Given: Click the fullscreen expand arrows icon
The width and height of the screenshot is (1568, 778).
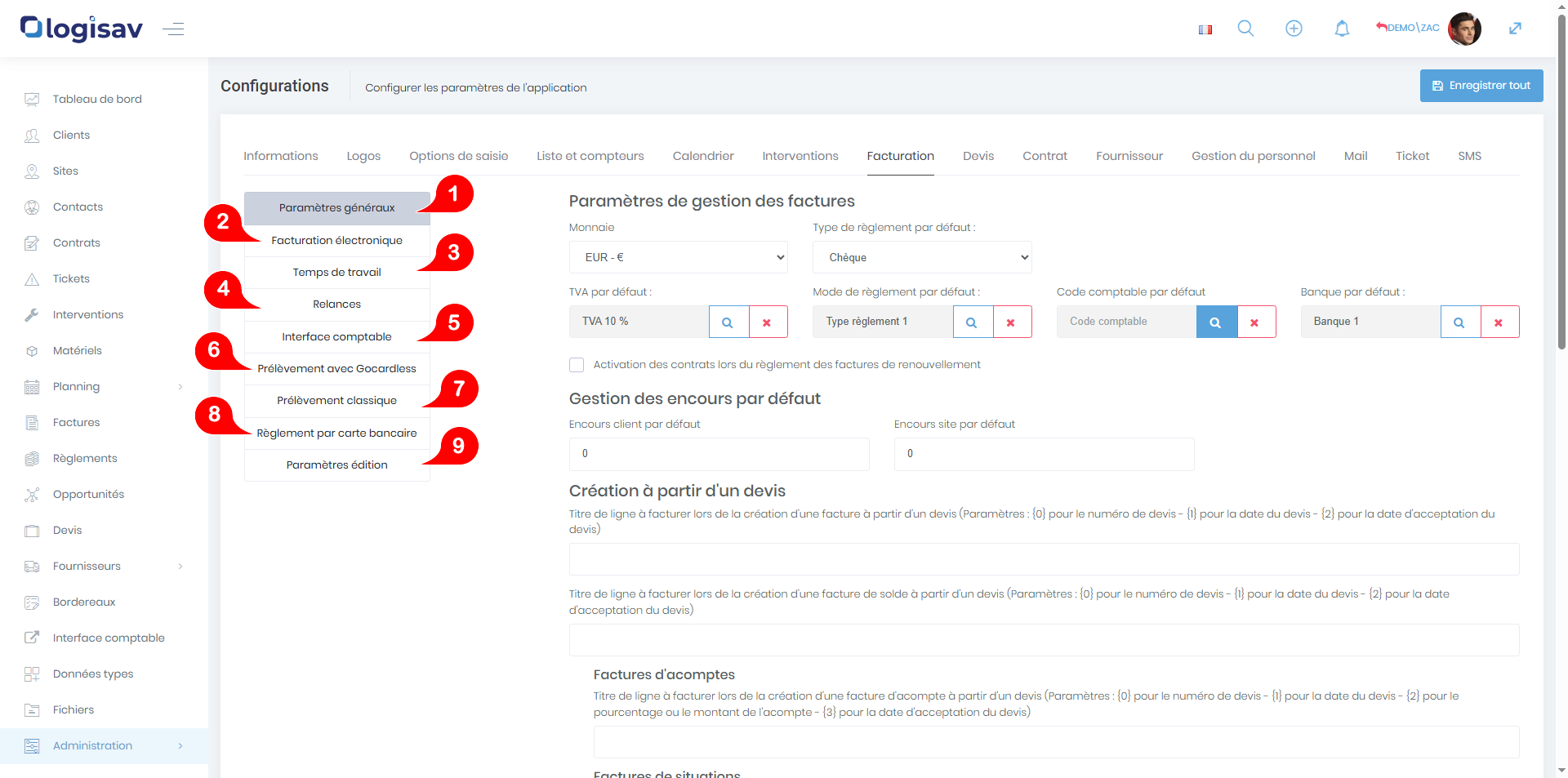Looking at the screenshot, I should [x=1515, y=29].
